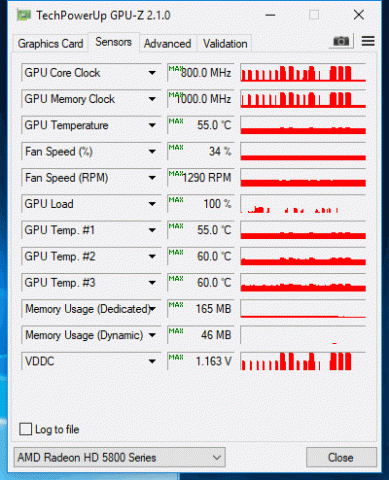Open the GPU Memory Clock dropdown

152,99
